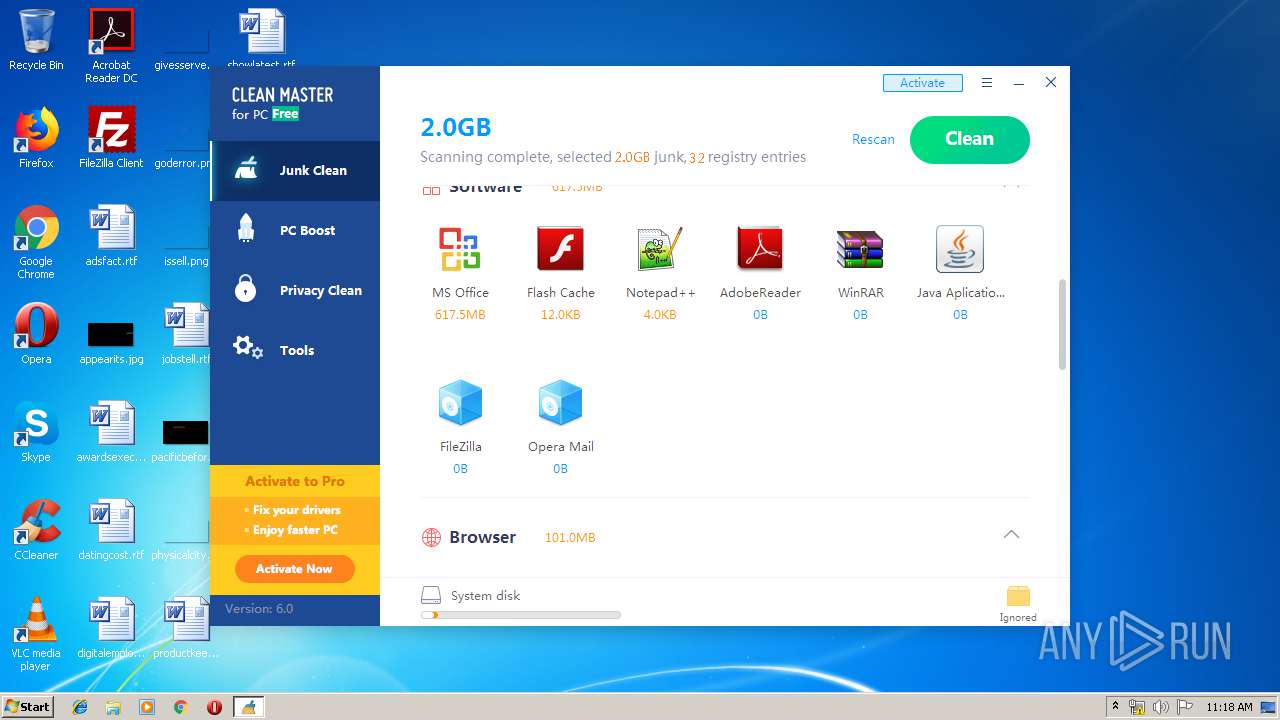Image resolution: width=1280 pixels, height=720 pixels.
Task: Switch to Junk Clean tab
Action: point(295,170)
